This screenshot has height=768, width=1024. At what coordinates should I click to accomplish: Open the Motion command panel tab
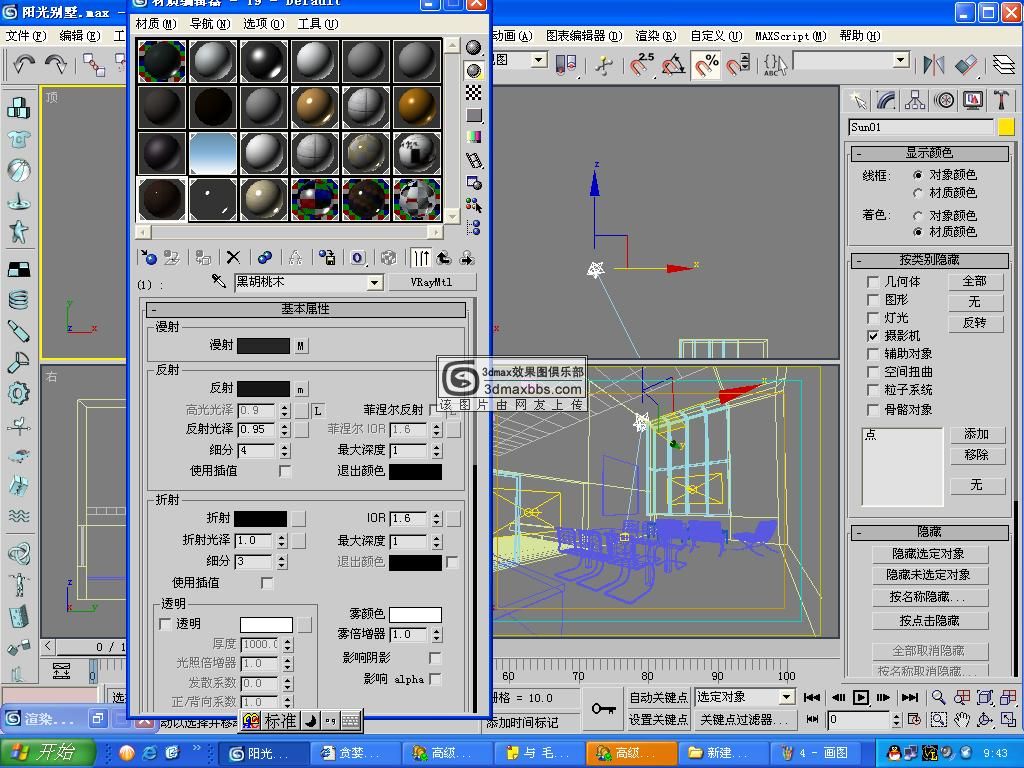click(944, 100)
